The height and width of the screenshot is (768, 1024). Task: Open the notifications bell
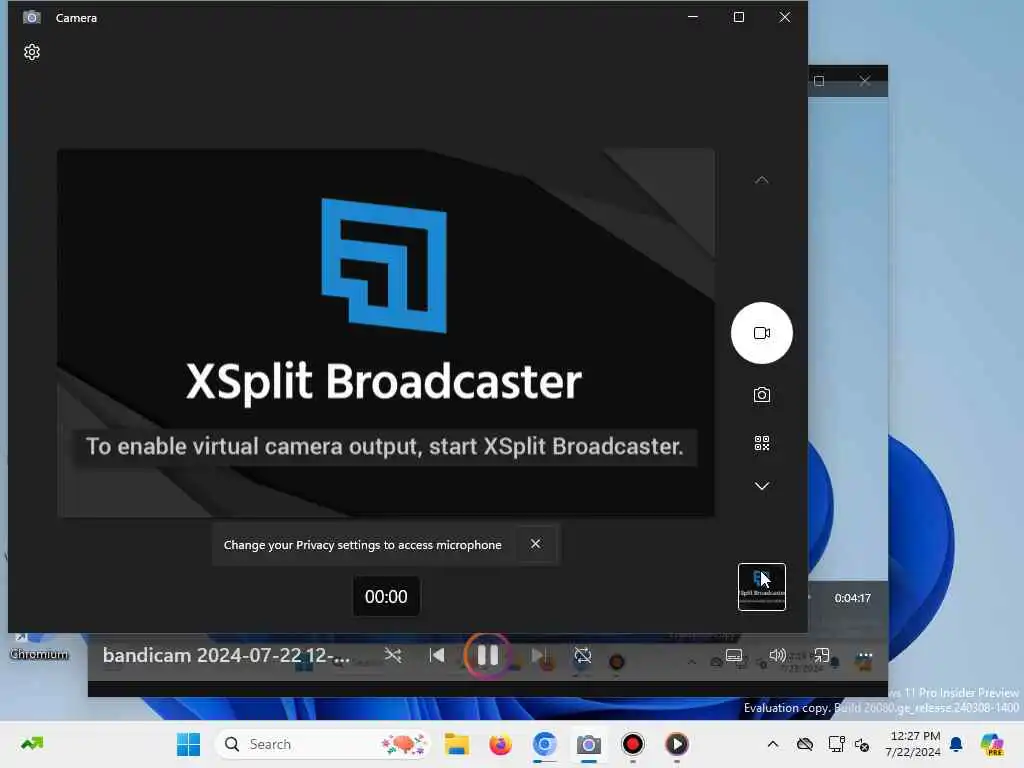(956, 744)
